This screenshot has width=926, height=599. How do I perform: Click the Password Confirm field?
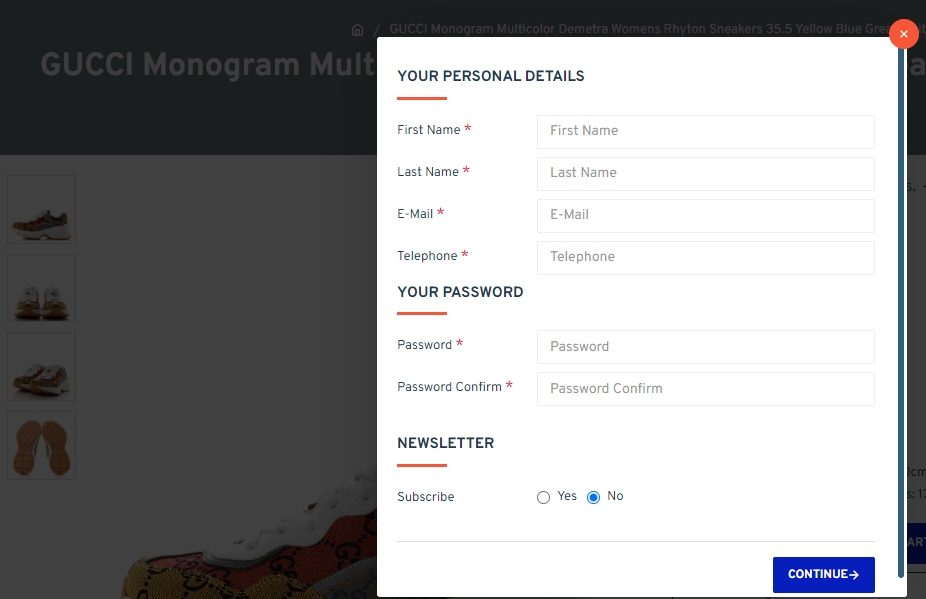coord(705,389)
